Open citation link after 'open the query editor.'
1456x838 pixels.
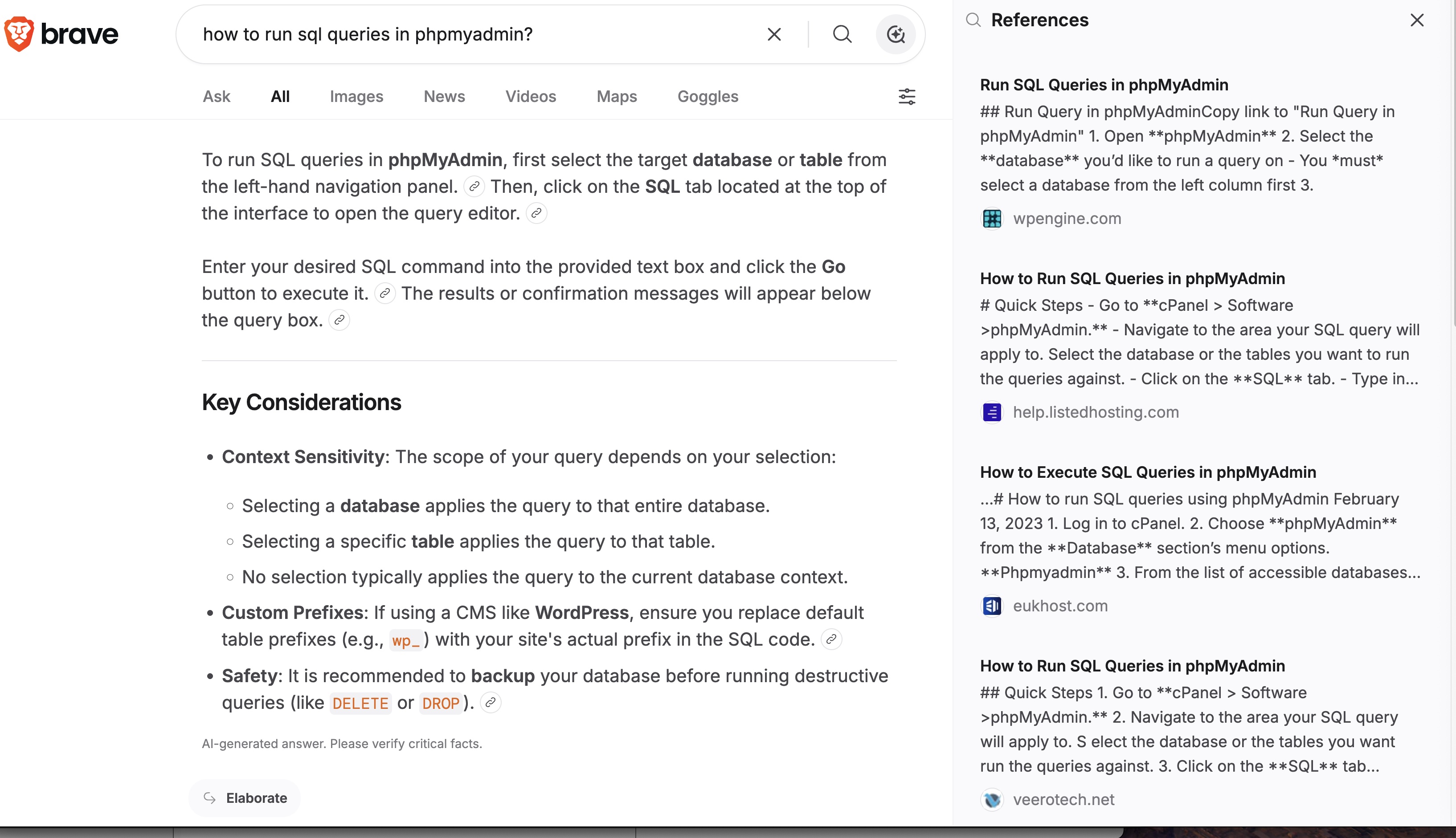click(536, 214)
